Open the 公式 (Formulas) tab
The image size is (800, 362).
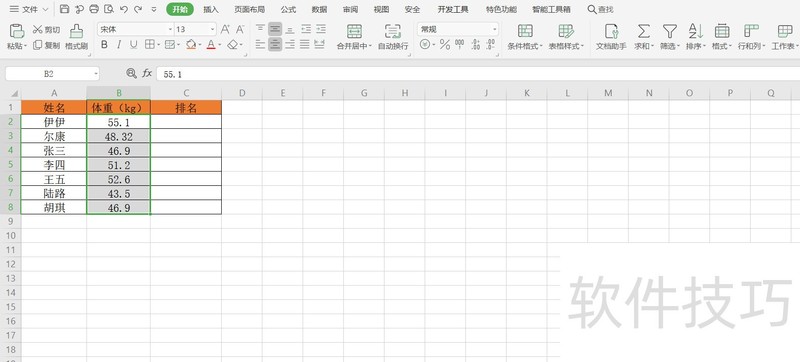[x=288, y=9]
